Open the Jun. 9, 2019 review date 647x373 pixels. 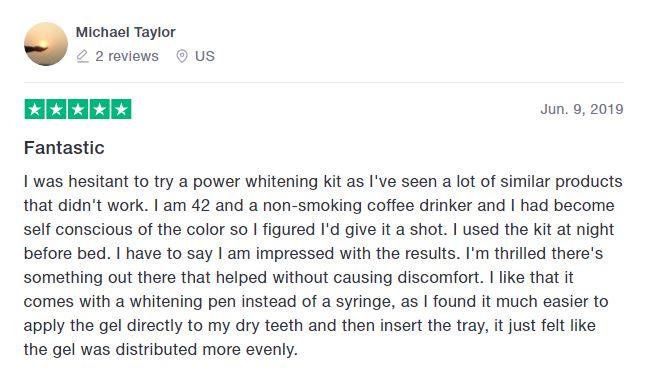coord(582,109)
